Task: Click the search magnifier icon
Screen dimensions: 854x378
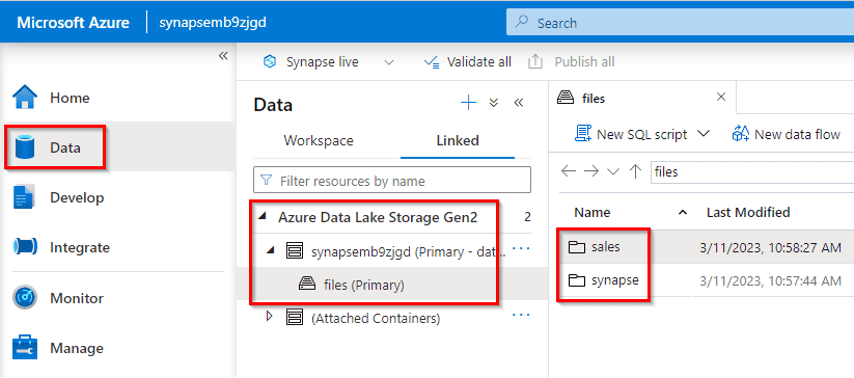Action: pyautogui.click(x=522, y=23)
